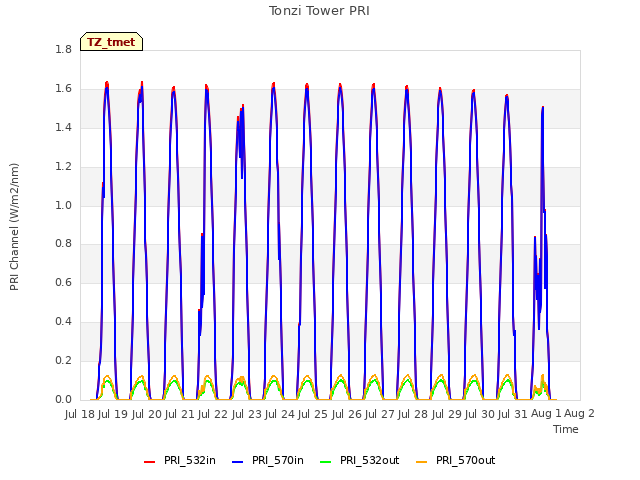Click the 1.6 y-axis tick label
This screenshot has height=480, width=640.
pos(63,88)
